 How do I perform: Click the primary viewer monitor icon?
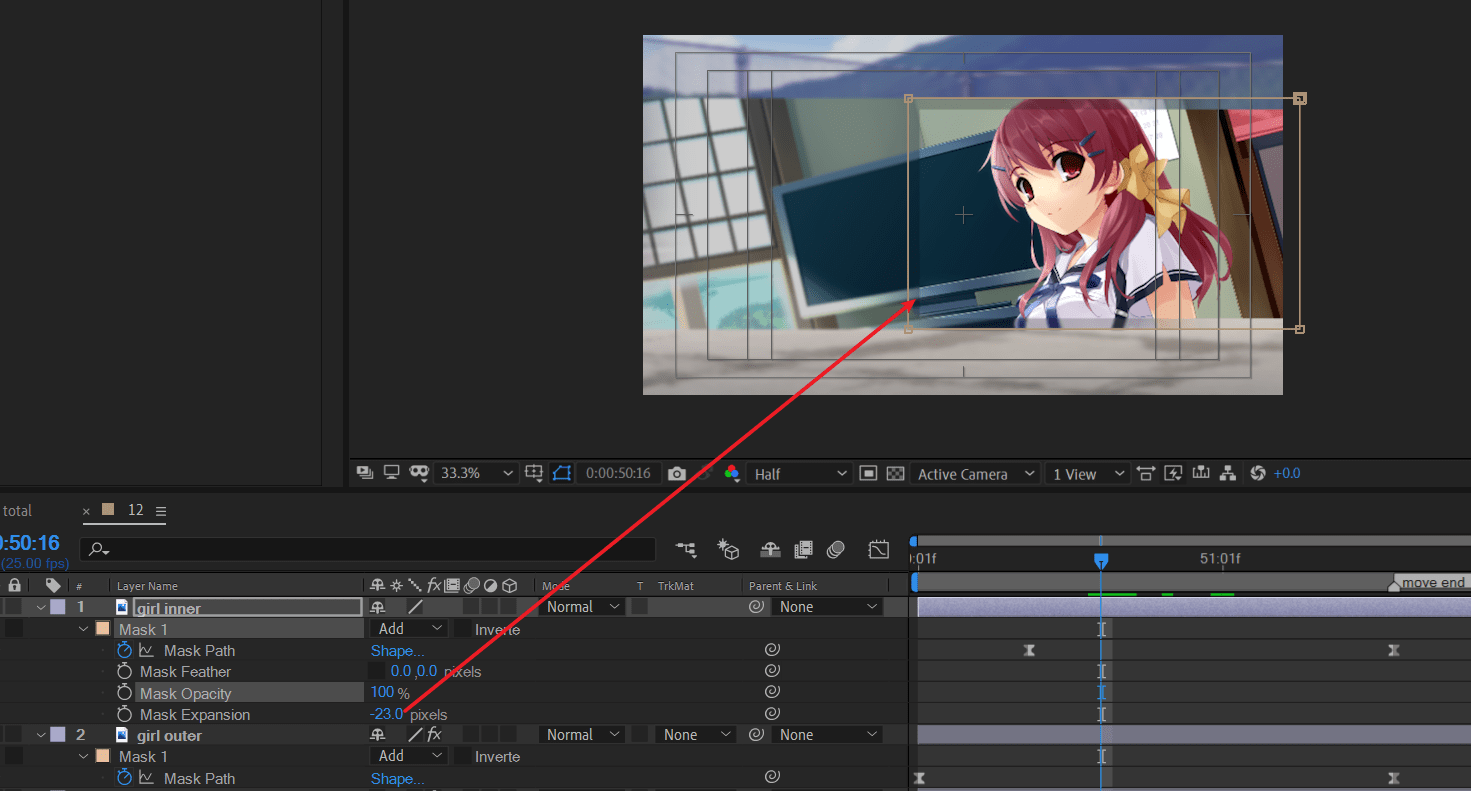pyautogui.click(x=392, y=473)
